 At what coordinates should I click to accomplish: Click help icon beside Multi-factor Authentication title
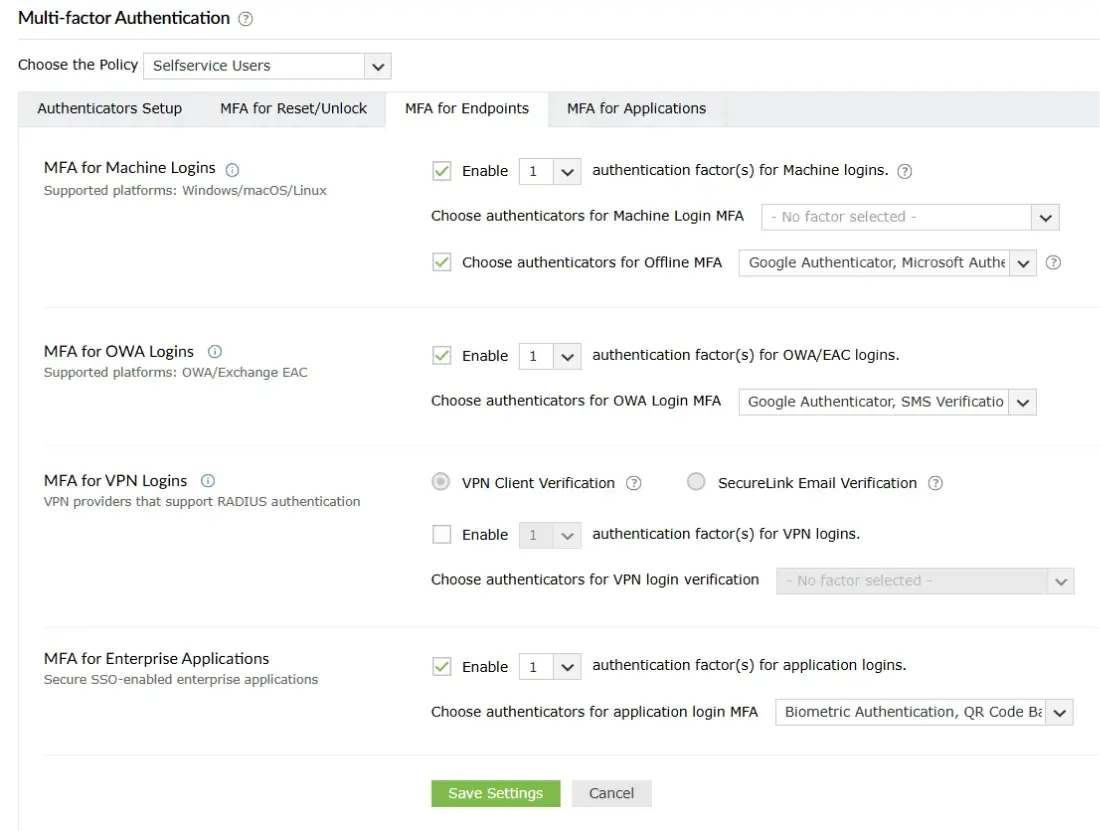point(246,19)
